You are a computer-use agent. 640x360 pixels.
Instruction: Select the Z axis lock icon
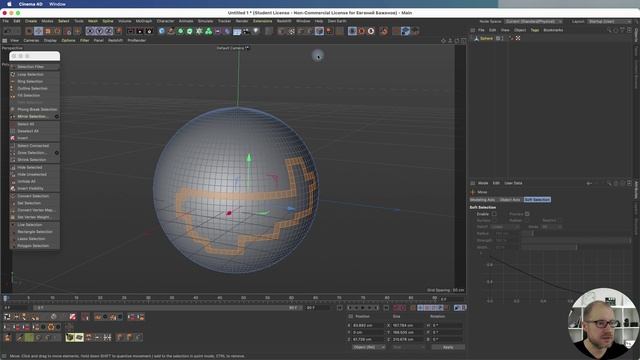pos(109,31)
